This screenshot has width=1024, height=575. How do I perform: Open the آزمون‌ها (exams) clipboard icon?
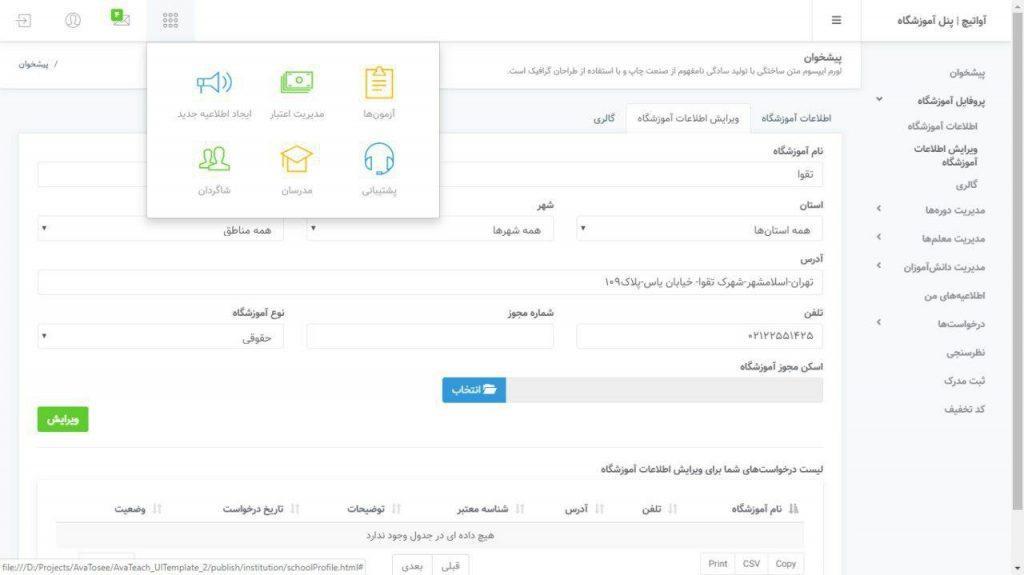[379, 84]
